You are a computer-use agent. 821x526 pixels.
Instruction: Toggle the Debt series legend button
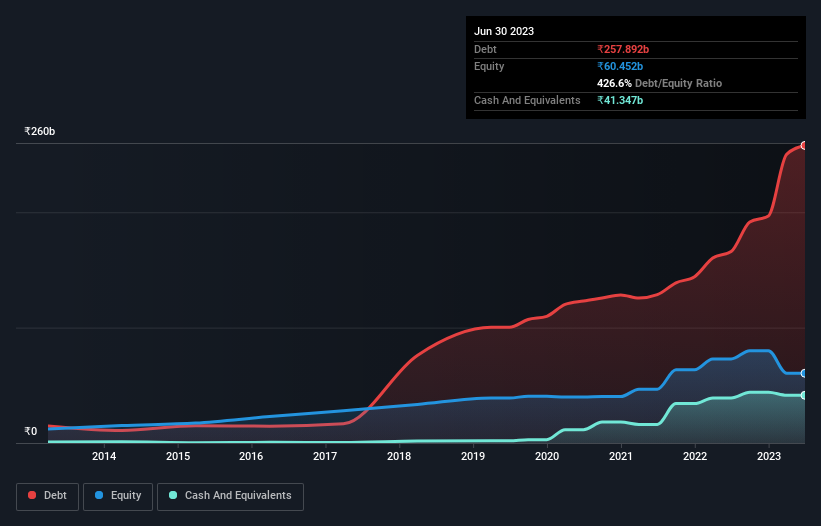[48, 496]
